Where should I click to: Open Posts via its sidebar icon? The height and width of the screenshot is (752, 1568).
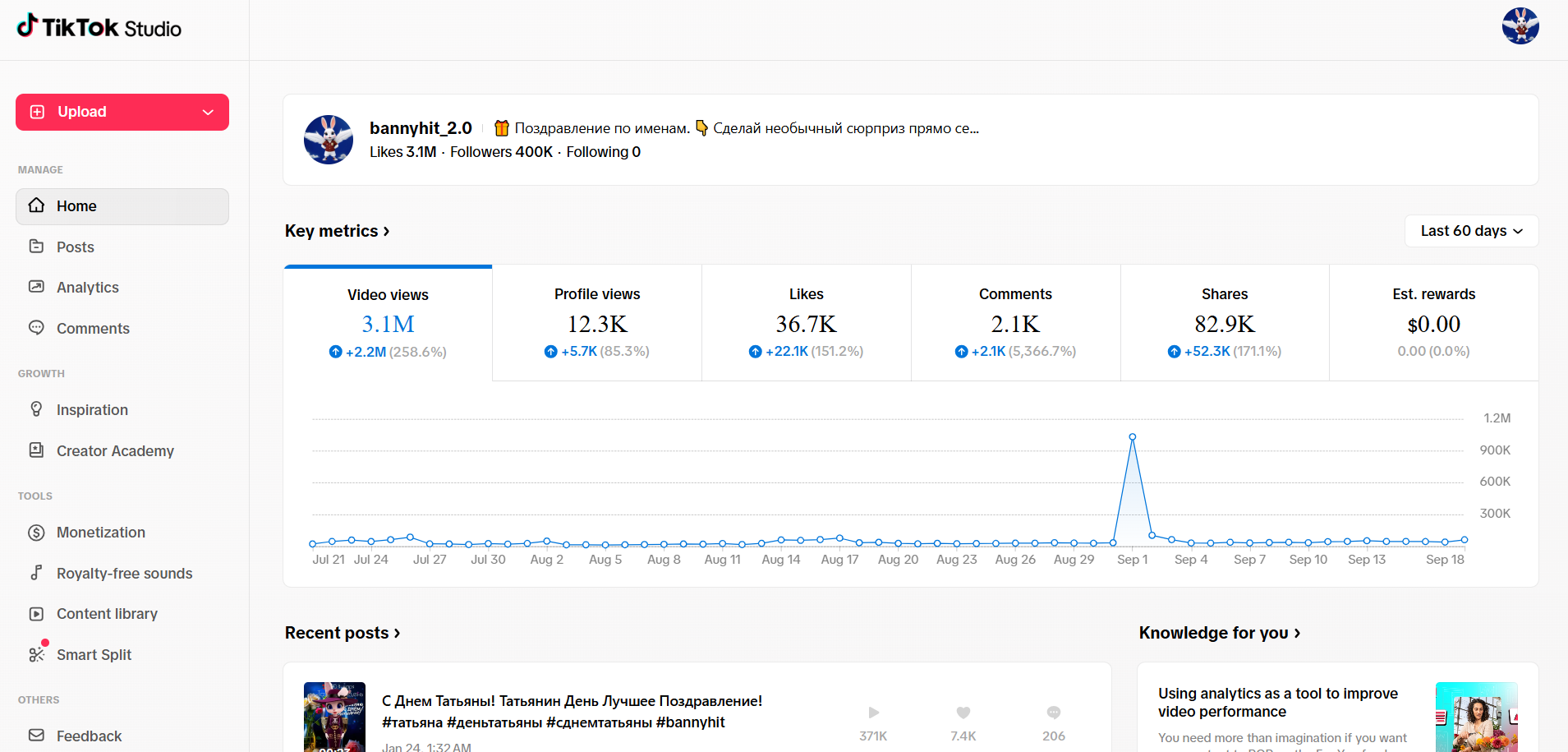click(36, 247)
